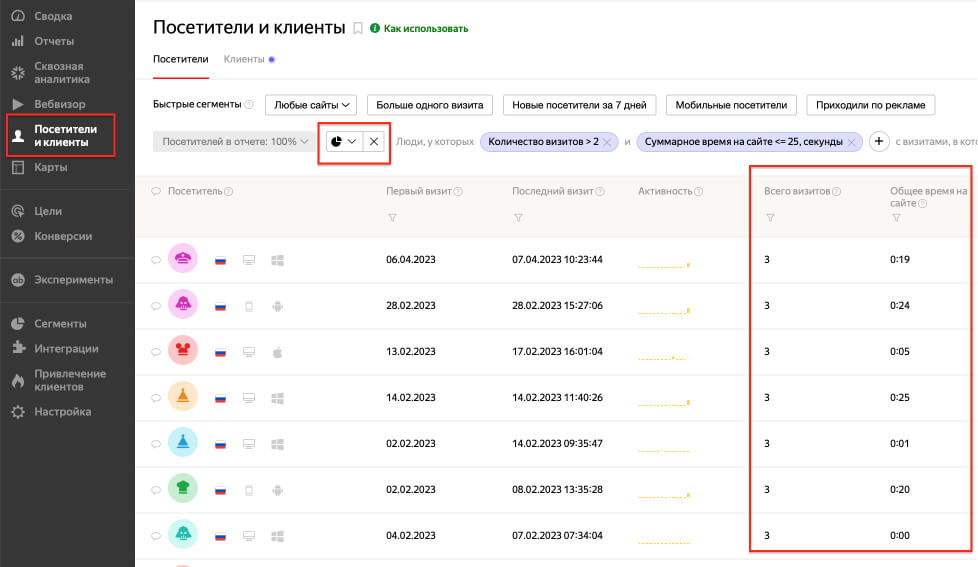The image size is (978, 567).
Task: Apply the Мобильные посетители quick segment
Action: coord(731,105)
